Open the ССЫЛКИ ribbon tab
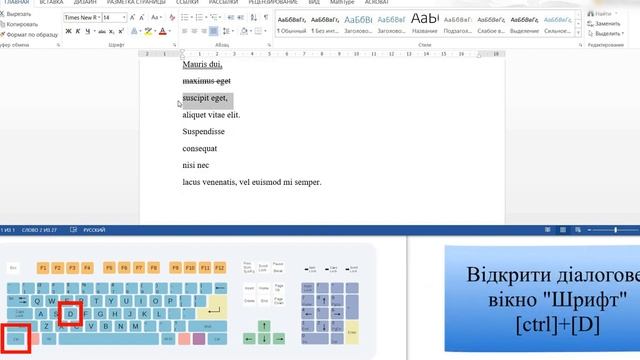 187,2
